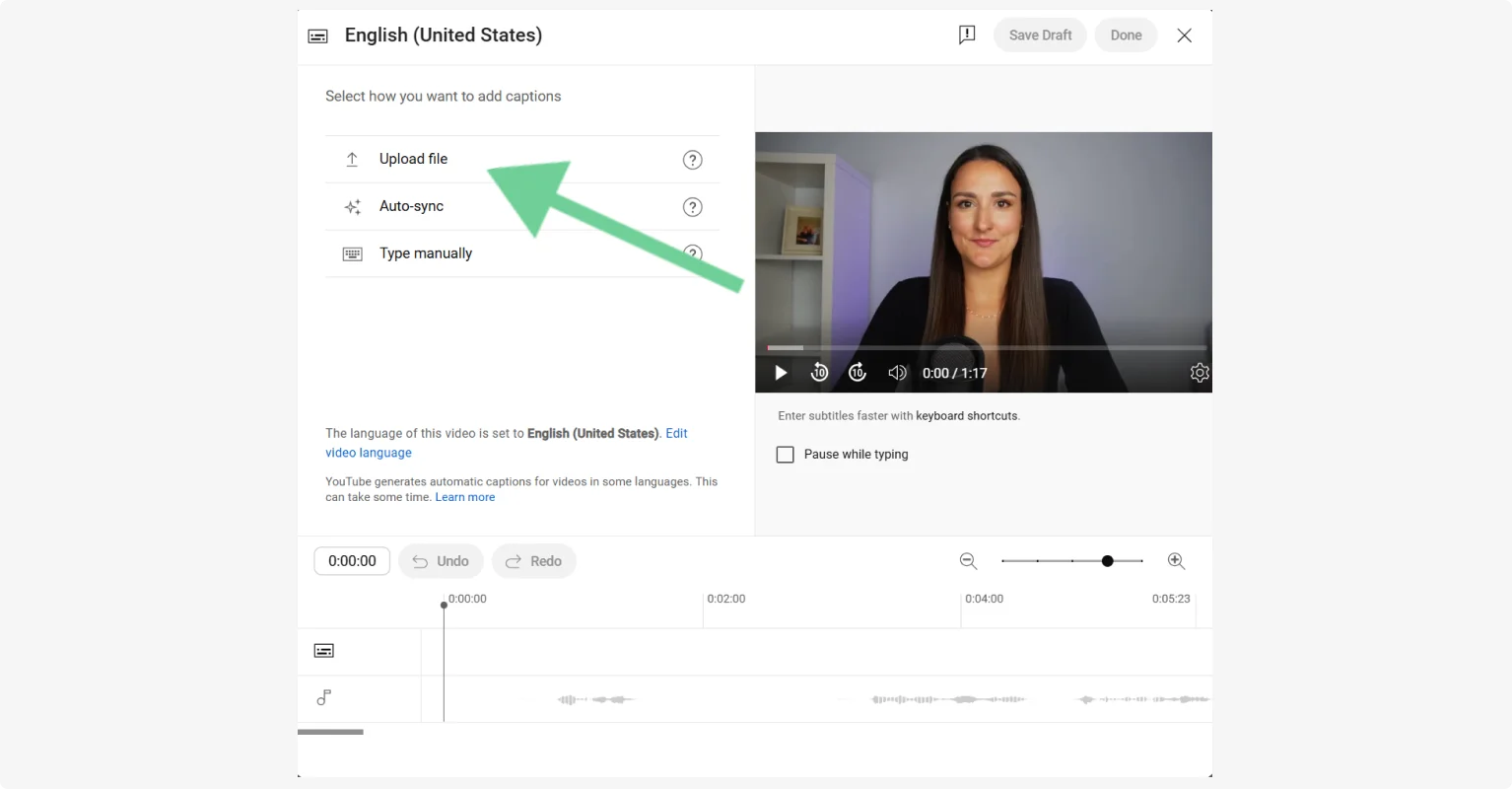Rewind the video 10 seconds
The height and width of the screenshot is (789, 1512).
point(819,373)
